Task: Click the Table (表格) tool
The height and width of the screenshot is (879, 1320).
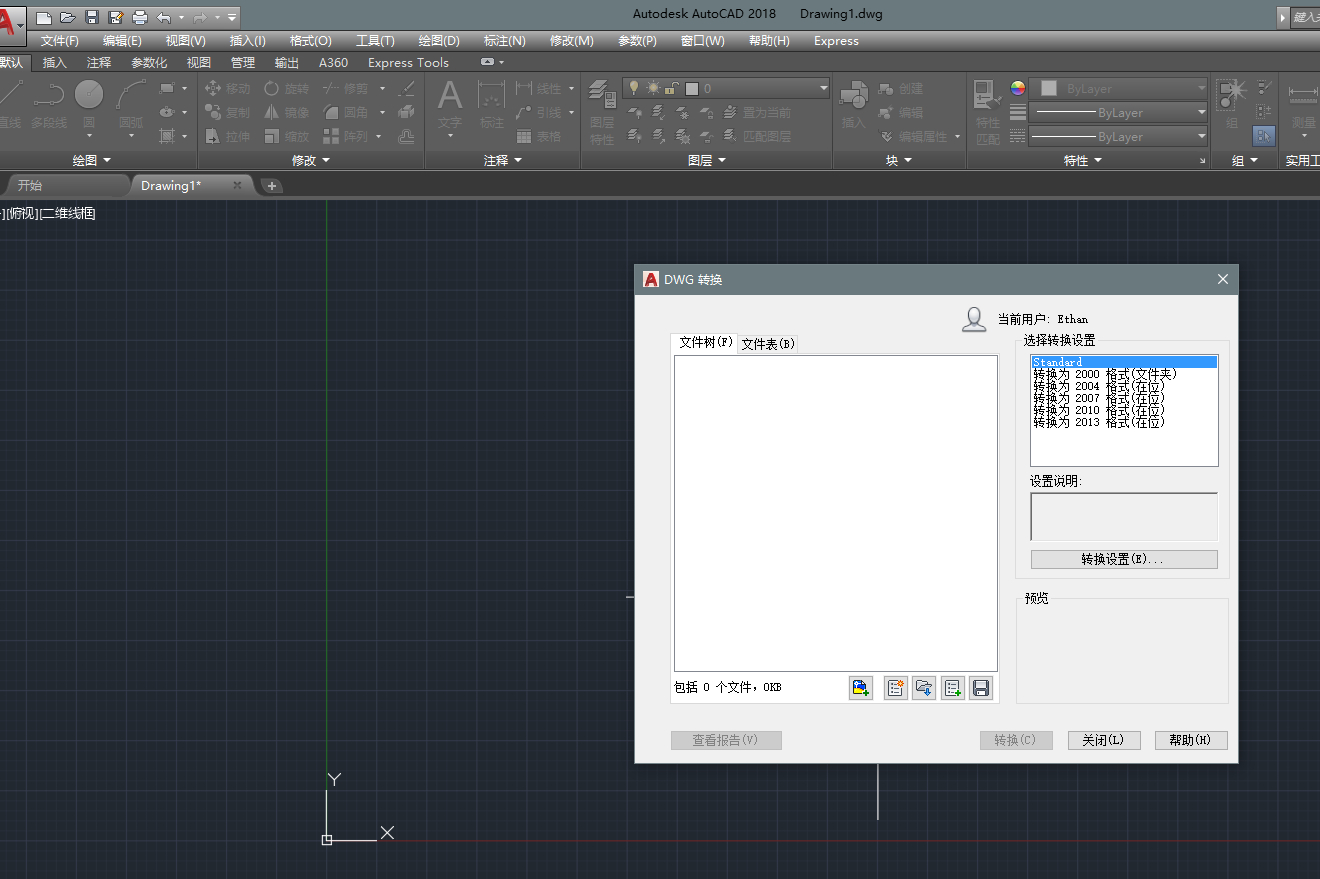Action: (539, 136)
